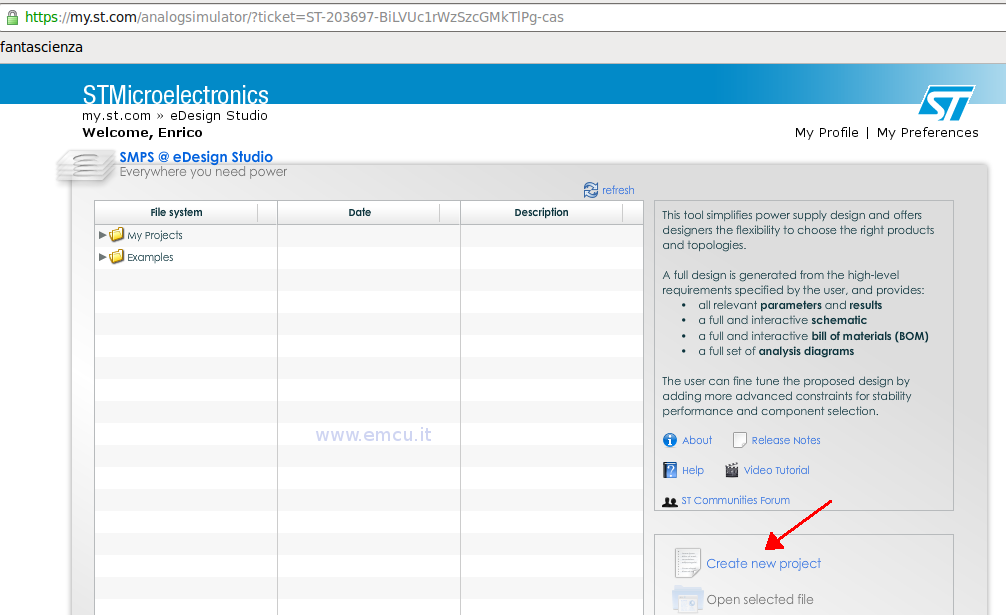1006x615 pixels.
Task: Expand the Examples tree node
Action: [102, 257]
